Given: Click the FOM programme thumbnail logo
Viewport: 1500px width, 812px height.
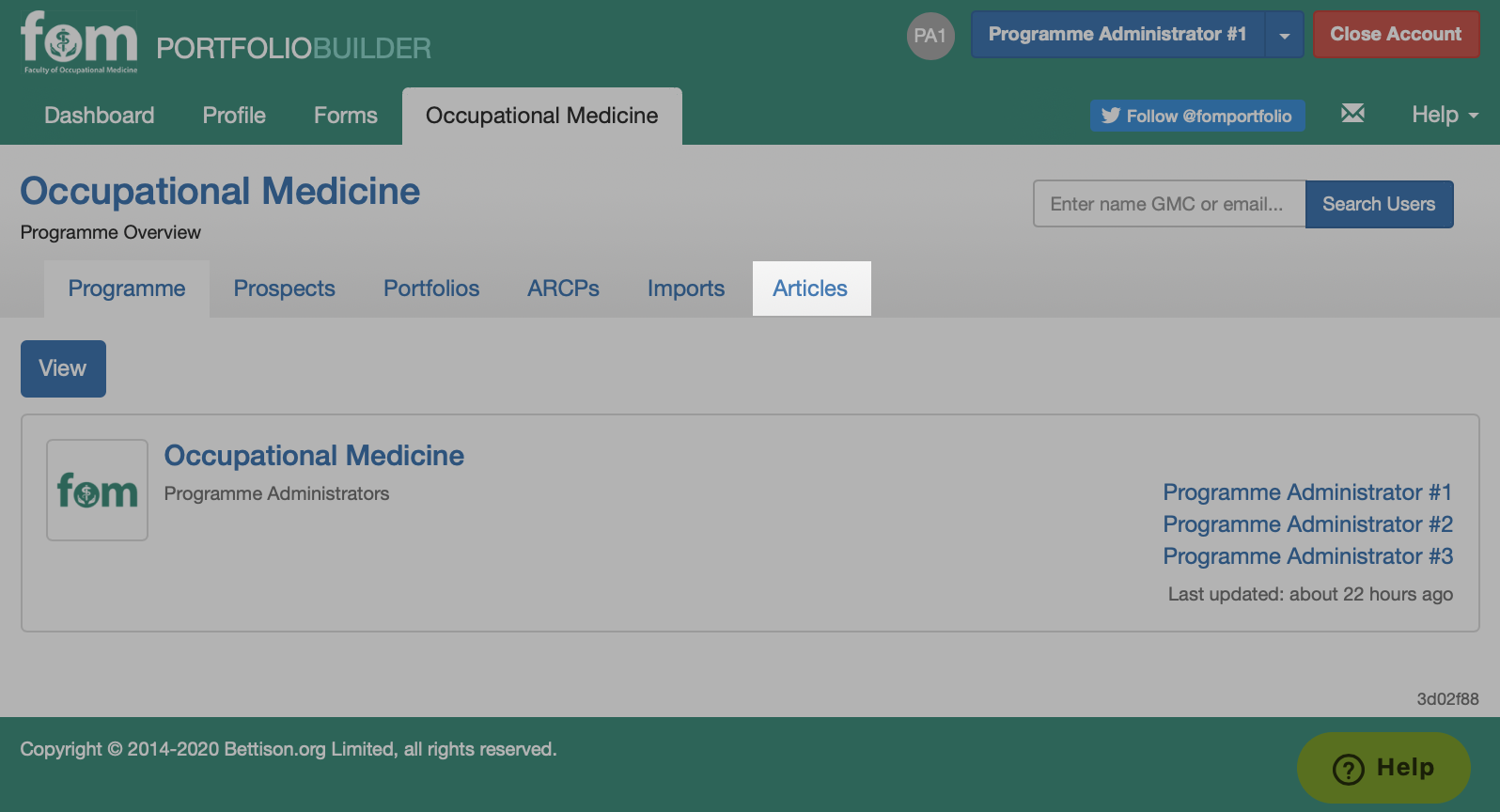Looking at the screenshot, I should (x=98, y=490).
